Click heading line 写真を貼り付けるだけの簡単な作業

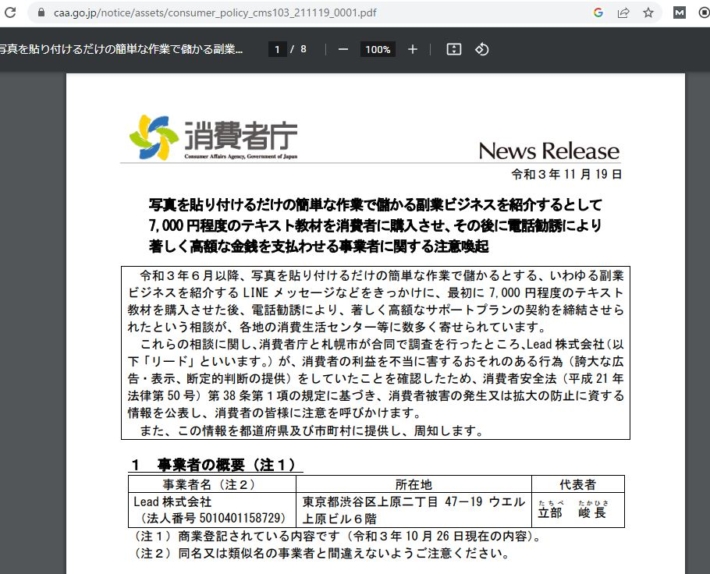pos(375,205)
